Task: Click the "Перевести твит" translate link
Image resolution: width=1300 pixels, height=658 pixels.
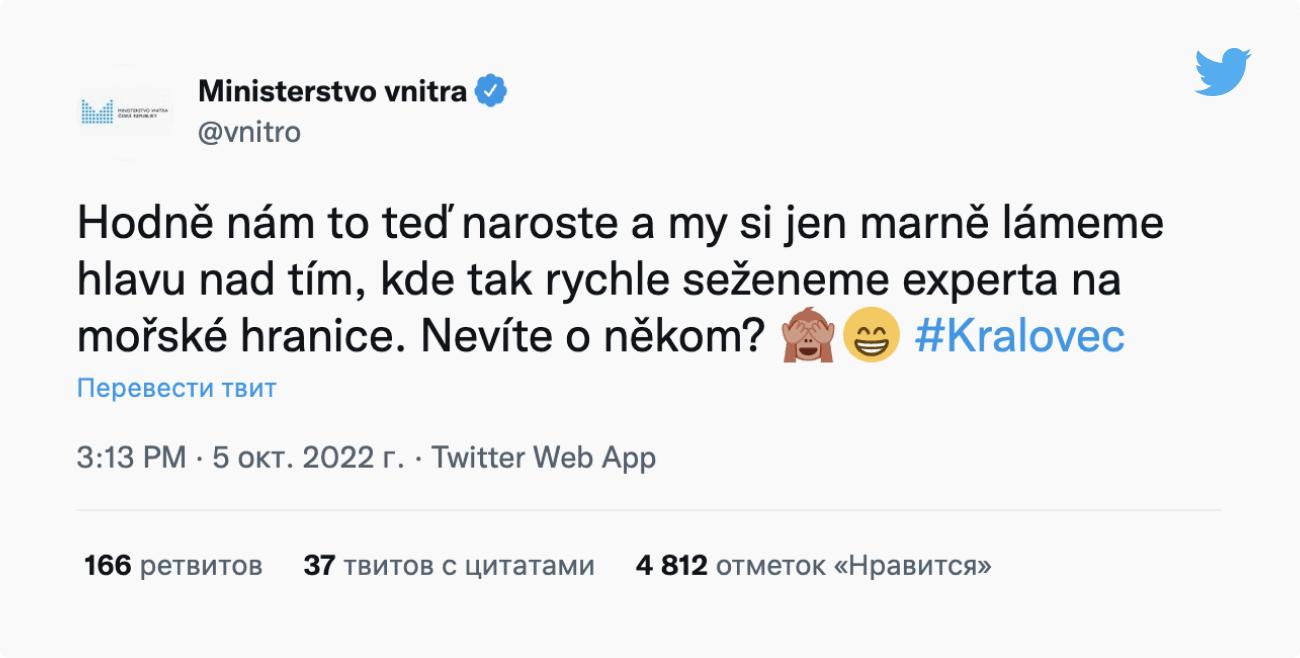Action: (x=176, y=388)
